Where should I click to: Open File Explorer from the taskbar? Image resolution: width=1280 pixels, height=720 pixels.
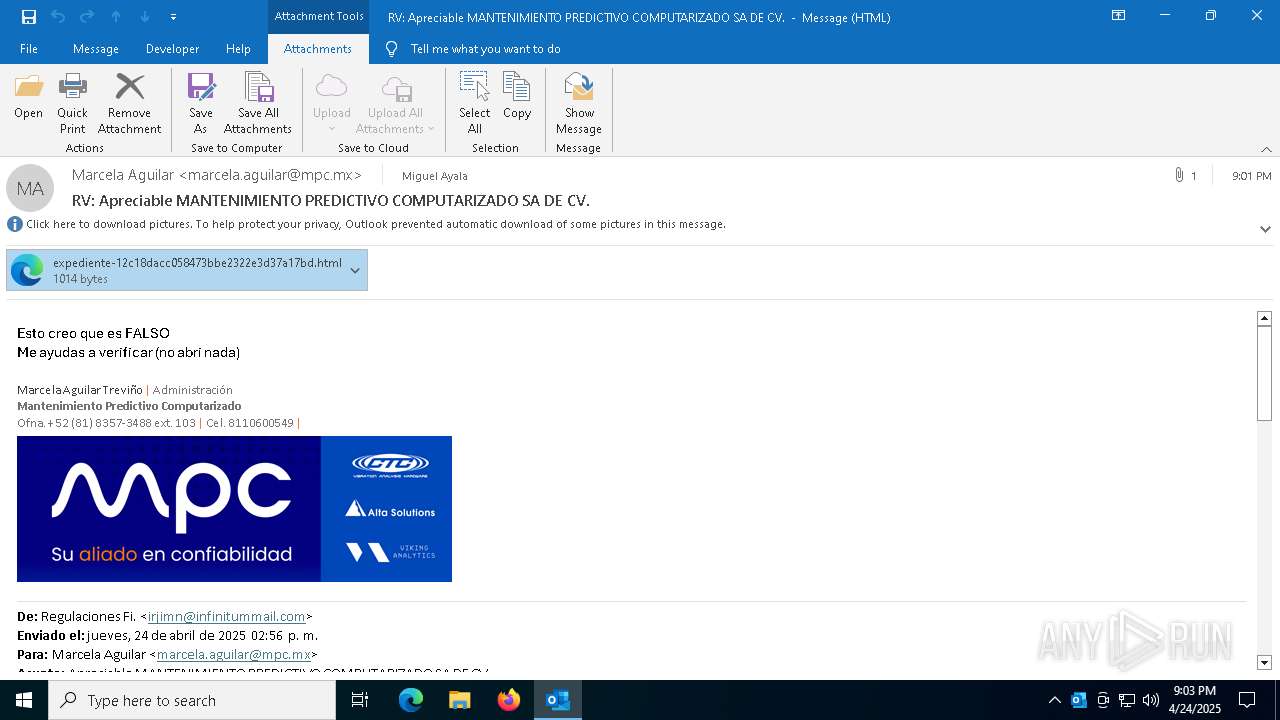[x=460, y=700]
